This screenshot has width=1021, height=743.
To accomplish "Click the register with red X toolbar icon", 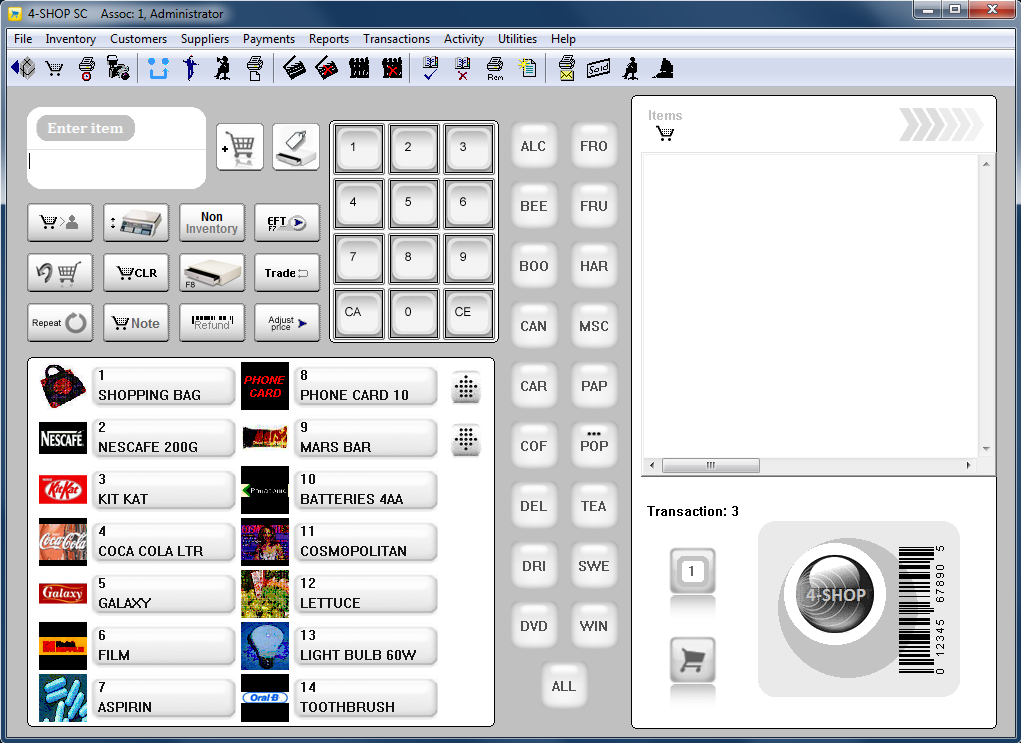I will click(x=327, y=68).
